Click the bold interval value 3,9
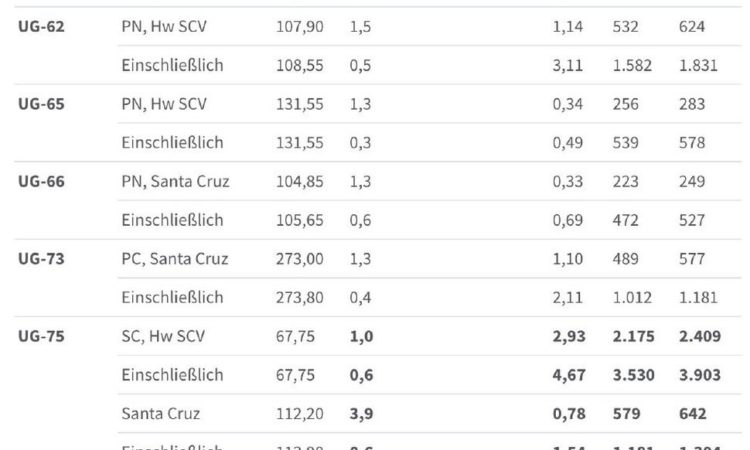The height and width of the screenshot is (450, 750). (x=361, y=414)
